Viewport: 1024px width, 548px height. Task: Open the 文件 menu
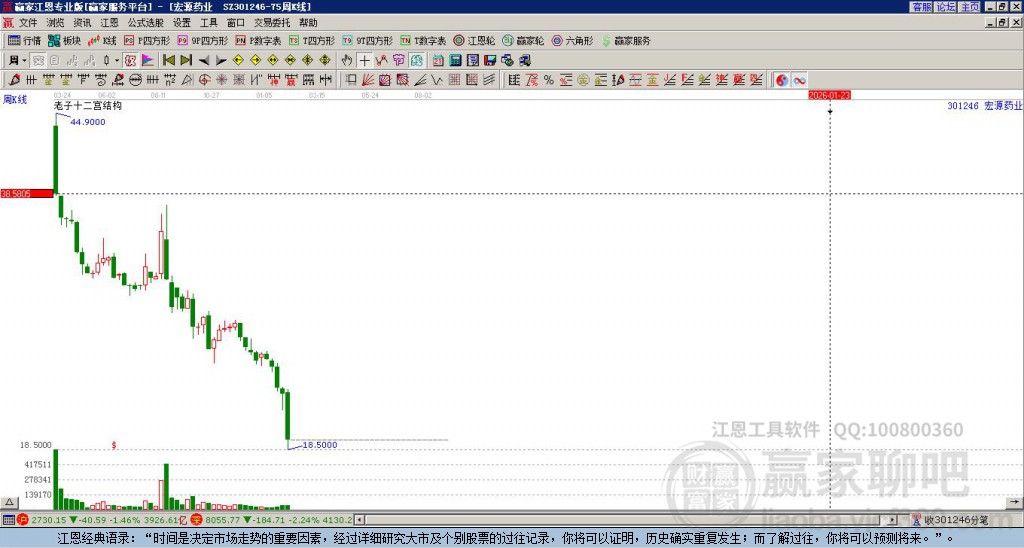(x=28, y=23)
